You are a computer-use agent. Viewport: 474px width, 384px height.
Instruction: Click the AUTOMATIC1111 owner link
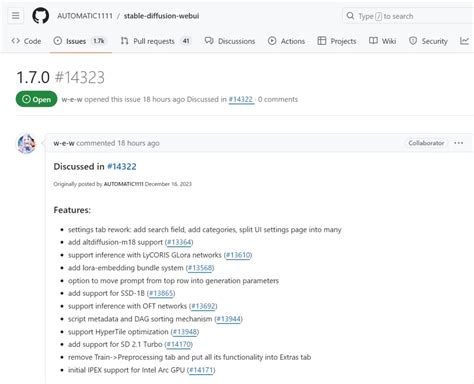click(x=85, y=16)
